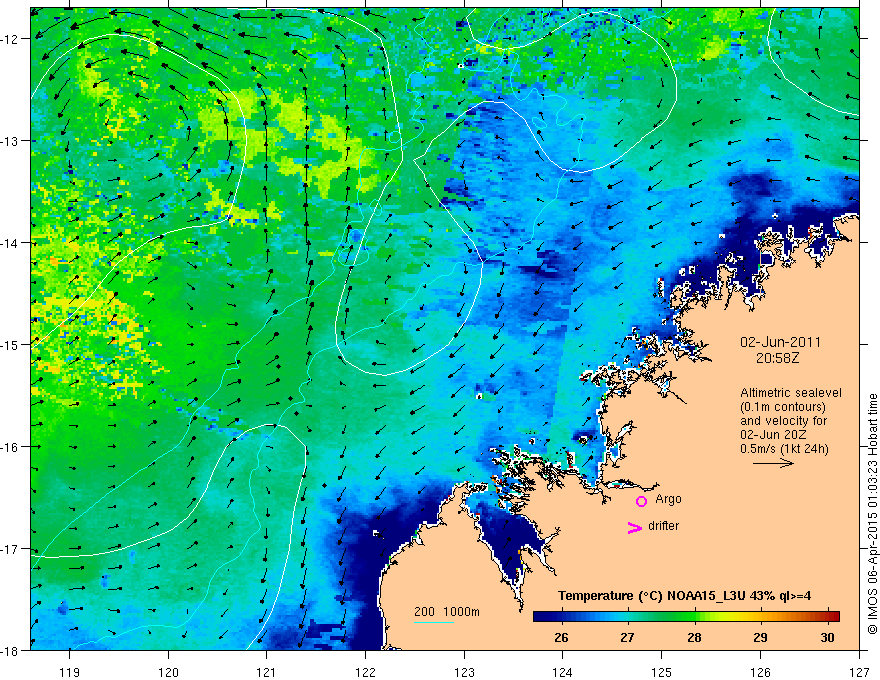The width and height of the screenshot is (880, 680).
Task: Click latitude axis label '-18'
Action: pyautogui.click(x=10, y=650)
